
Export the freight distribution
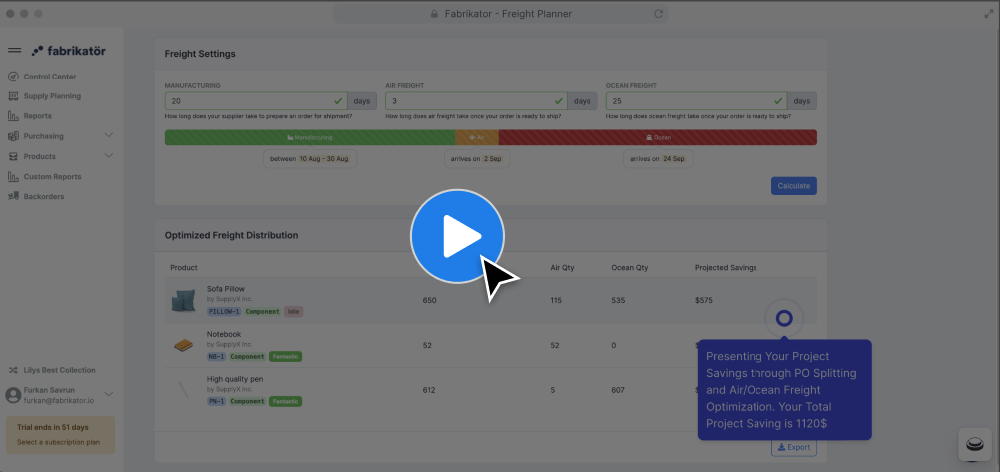pyautogui.click(x=794, y=447)
